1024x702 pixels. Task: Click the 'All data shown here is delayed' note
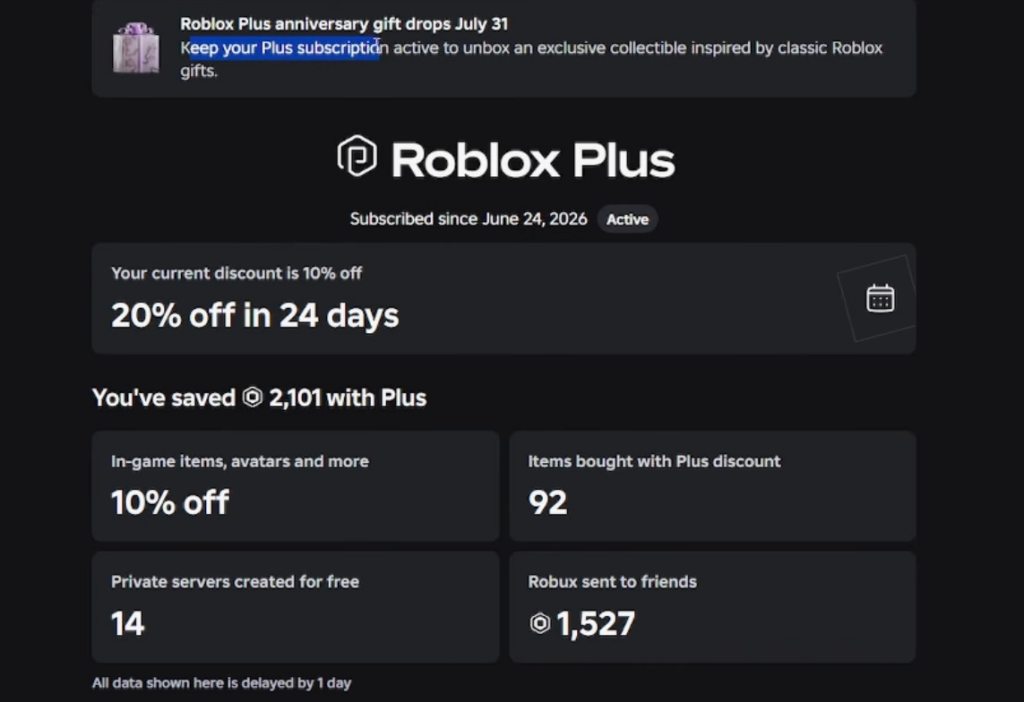(221, 683)
